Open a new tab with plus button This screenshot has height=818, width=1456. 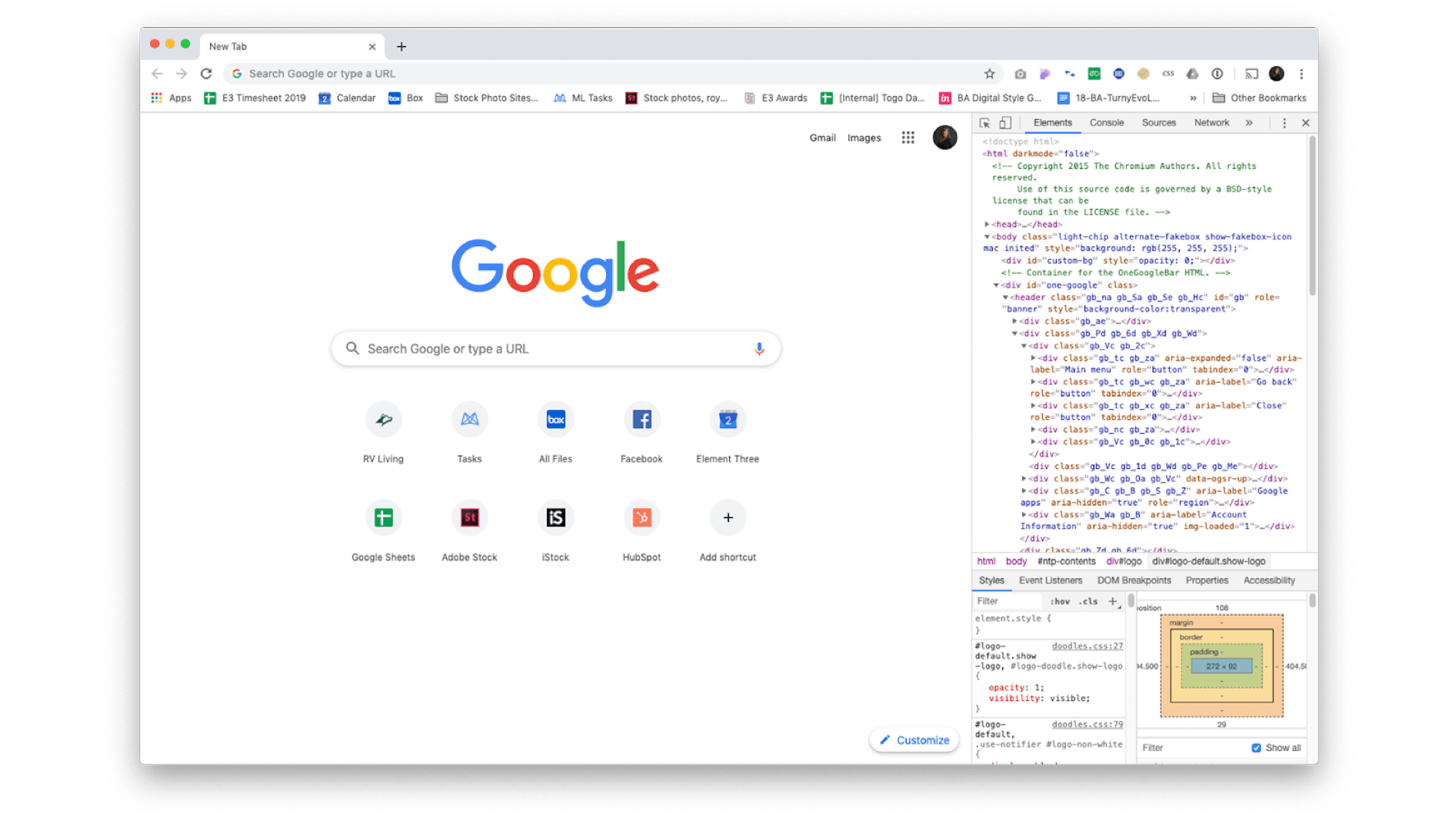click(x=401, y=46)
